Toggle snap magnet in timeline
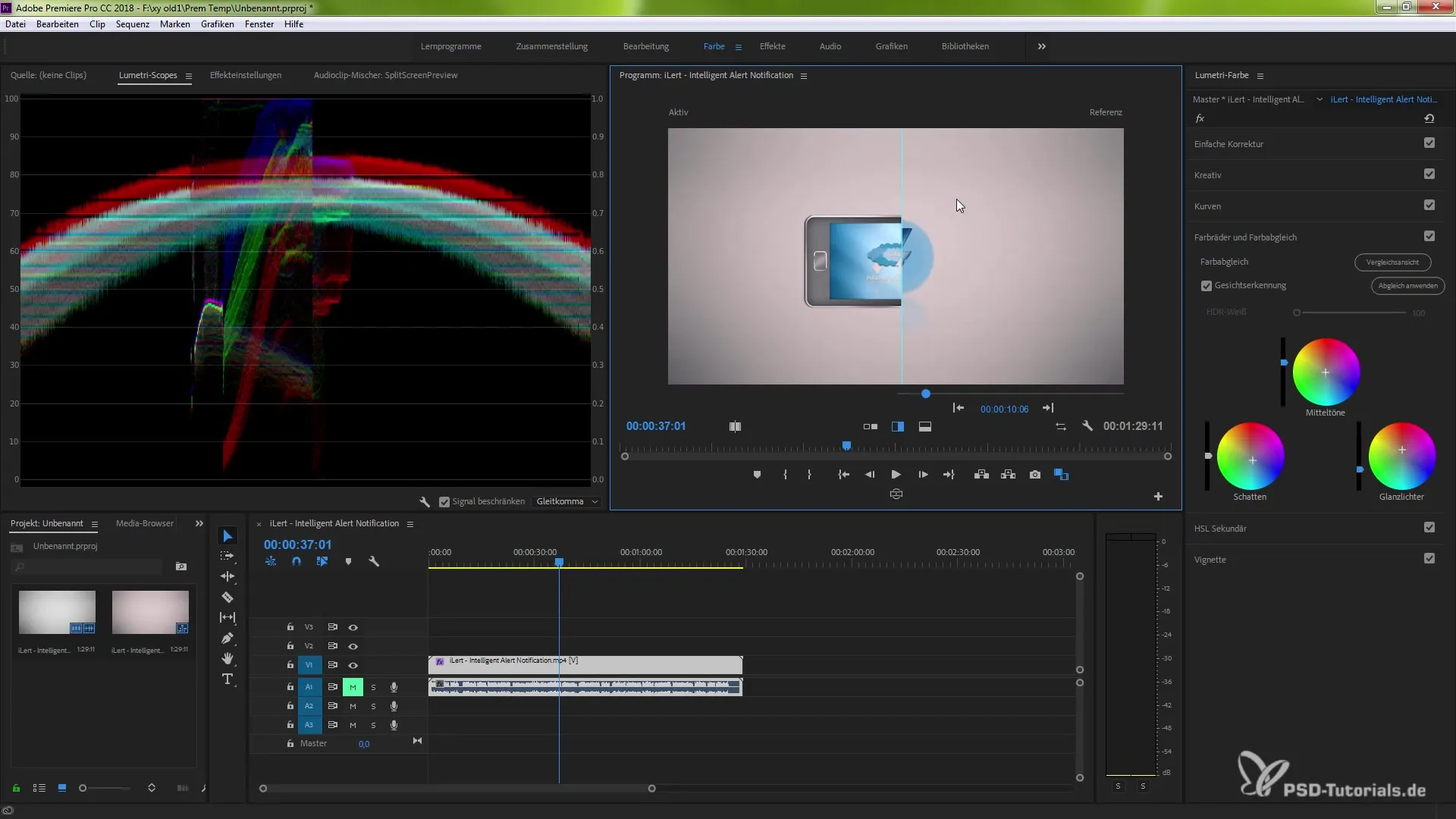1456x819 pixels. pyautogui.click(x=297, y=562)
